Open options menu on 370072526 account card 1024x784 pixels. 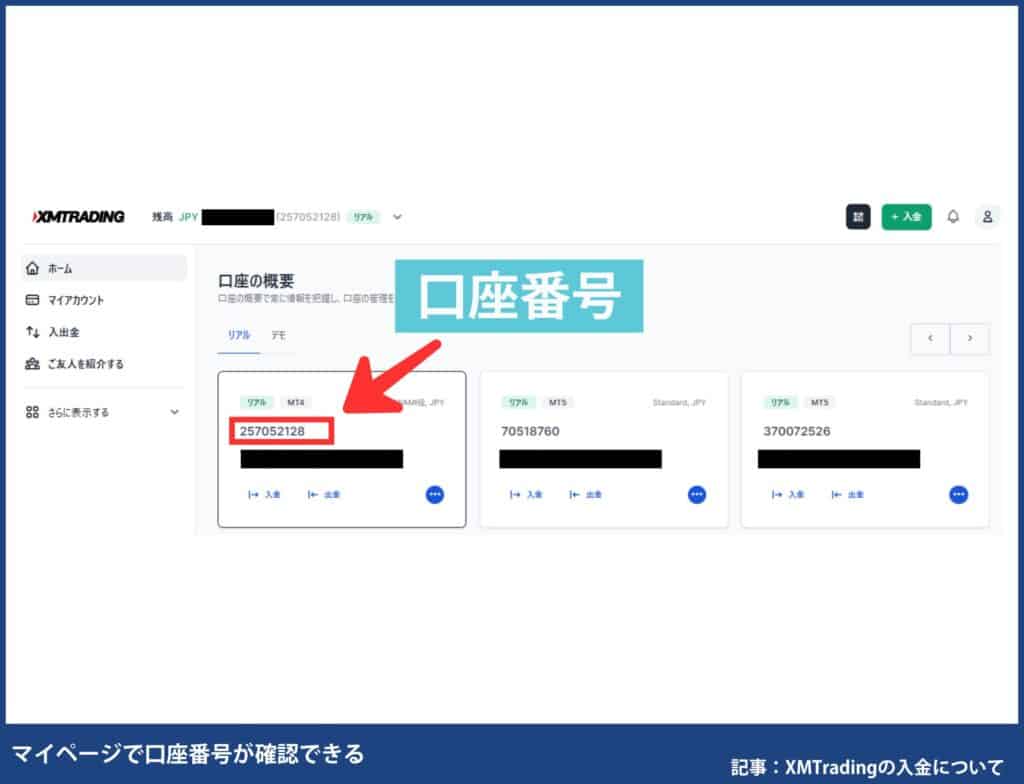pyautogui.click(x=958, y=494)
